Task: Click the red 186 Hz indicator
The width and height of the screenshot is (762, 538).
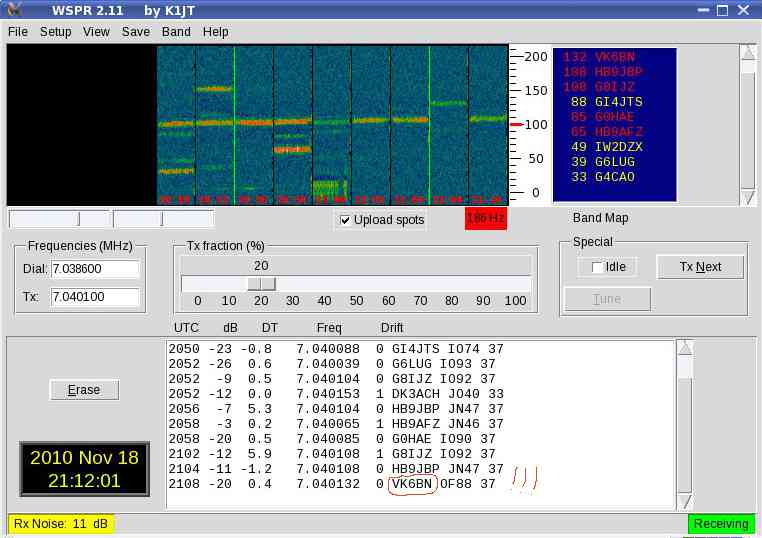Action: pyautogui.click(x=485, y=219)
